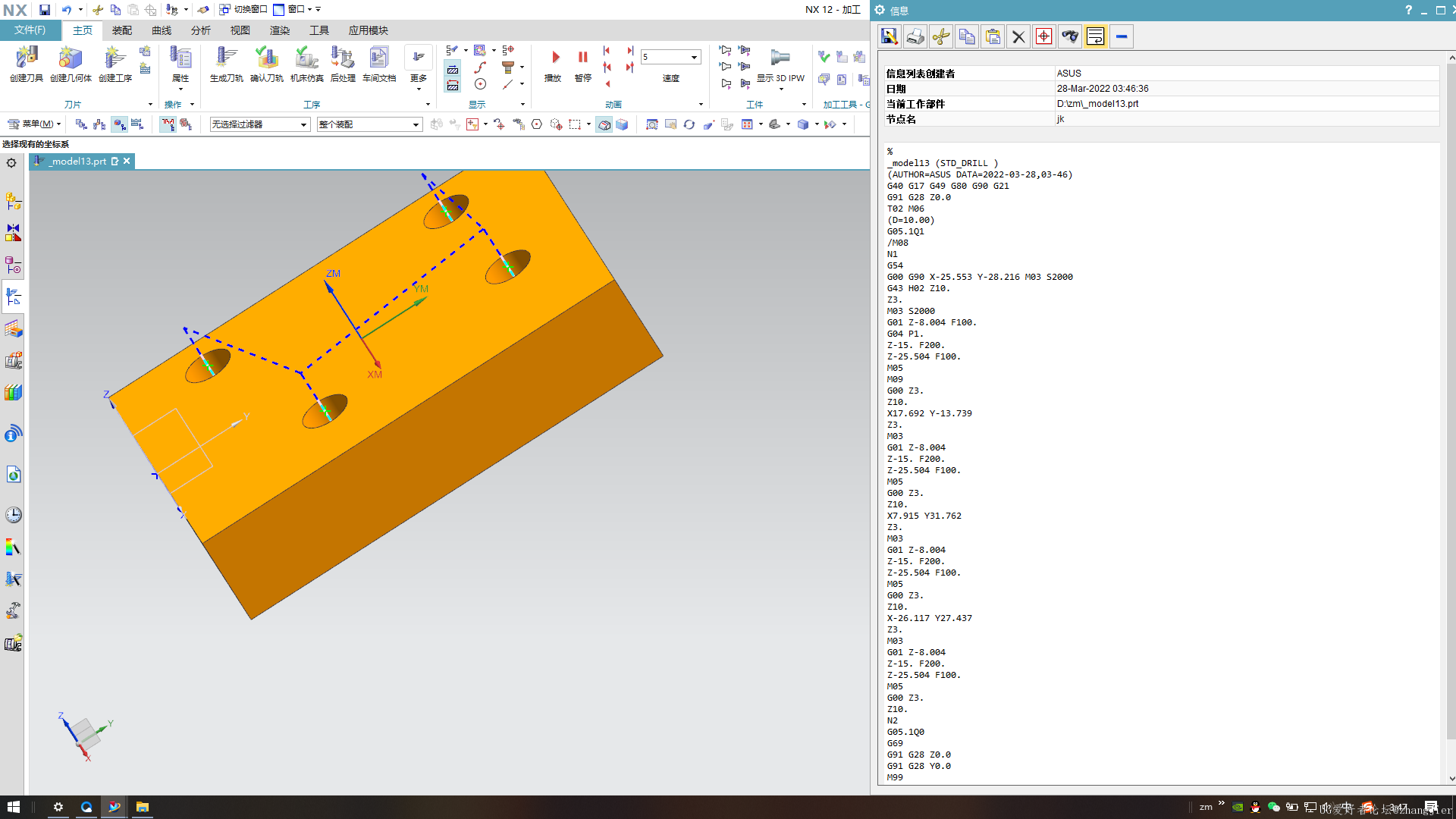Click the help question mark in 信息 window
Screen dimensions: 1456x819
[x=1408, y=10]
